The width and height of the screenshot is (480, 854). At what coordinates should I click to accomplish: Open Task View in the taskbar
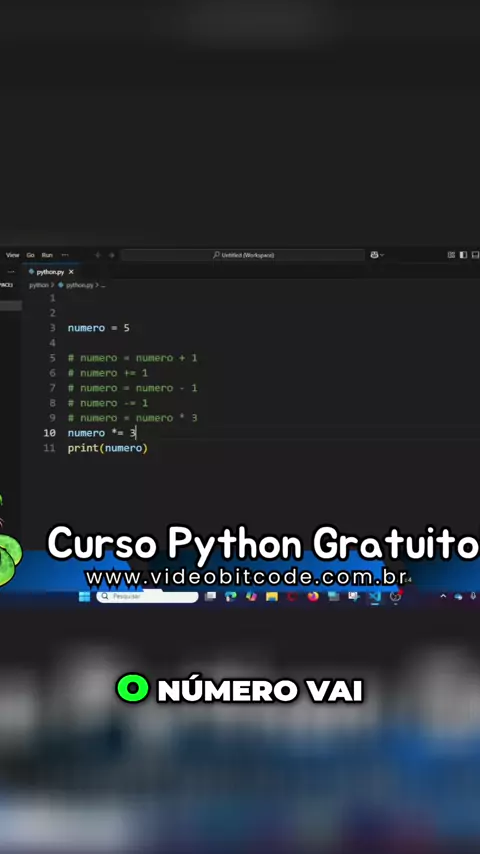tap(210, 597)
